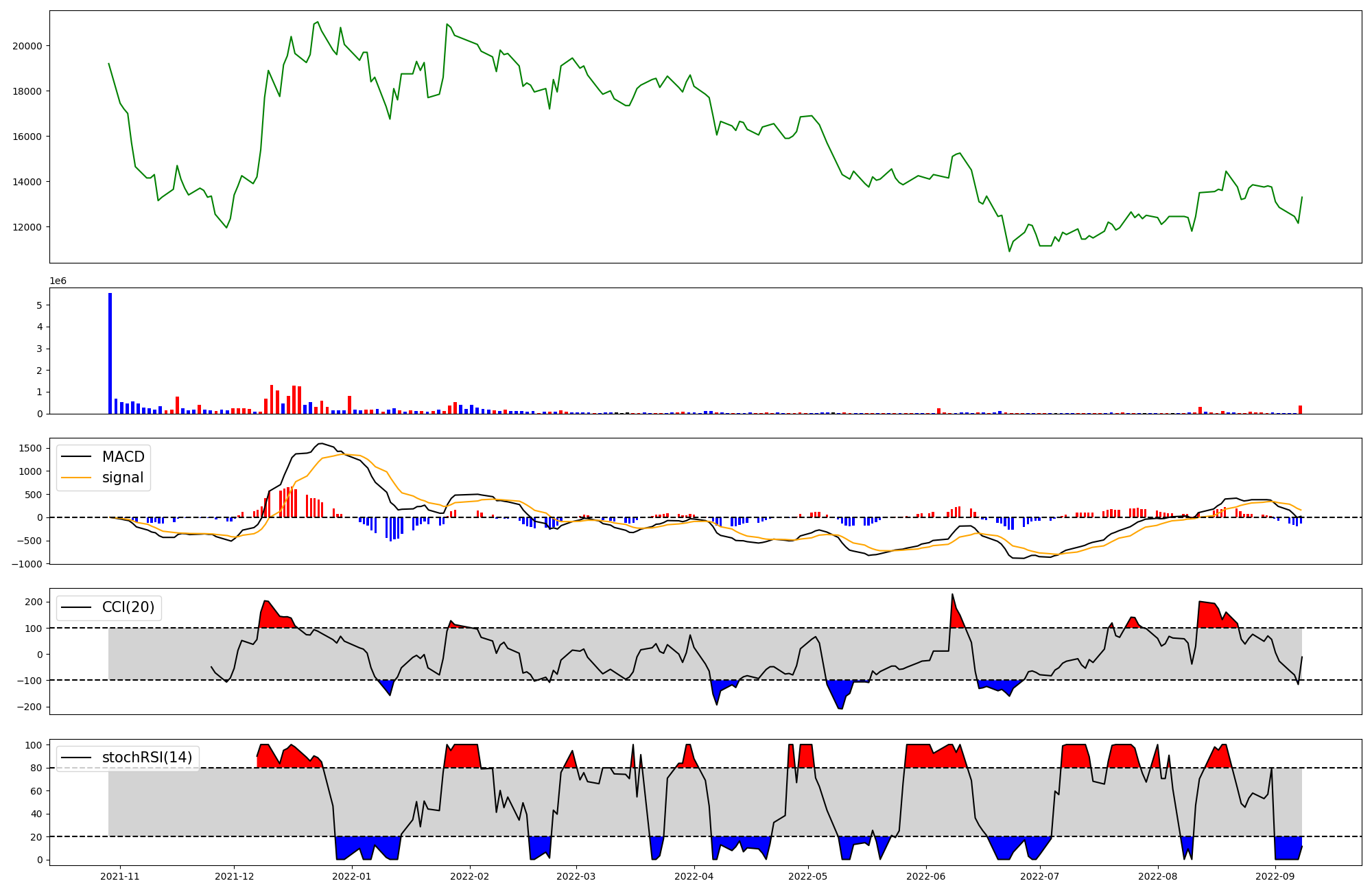Screen dimensions: 1372x892
Task: Click the 12000 price axis label
Action: coord(28,227)
